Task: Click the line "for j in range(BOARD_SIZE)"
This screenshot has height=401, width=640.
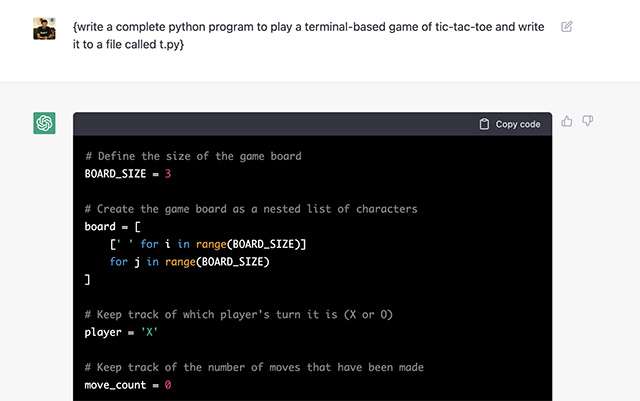Action: click(189, 262)
